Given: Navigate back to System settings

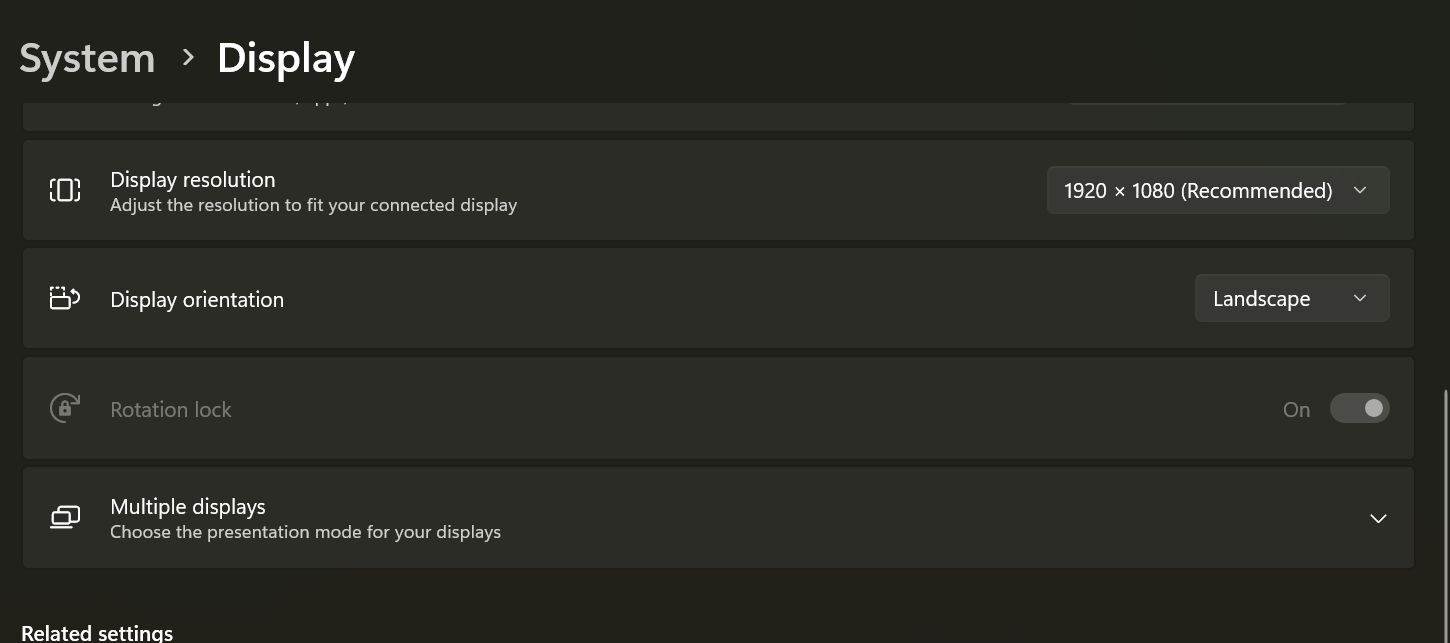Looking at the screenshot, I should 86,59.
